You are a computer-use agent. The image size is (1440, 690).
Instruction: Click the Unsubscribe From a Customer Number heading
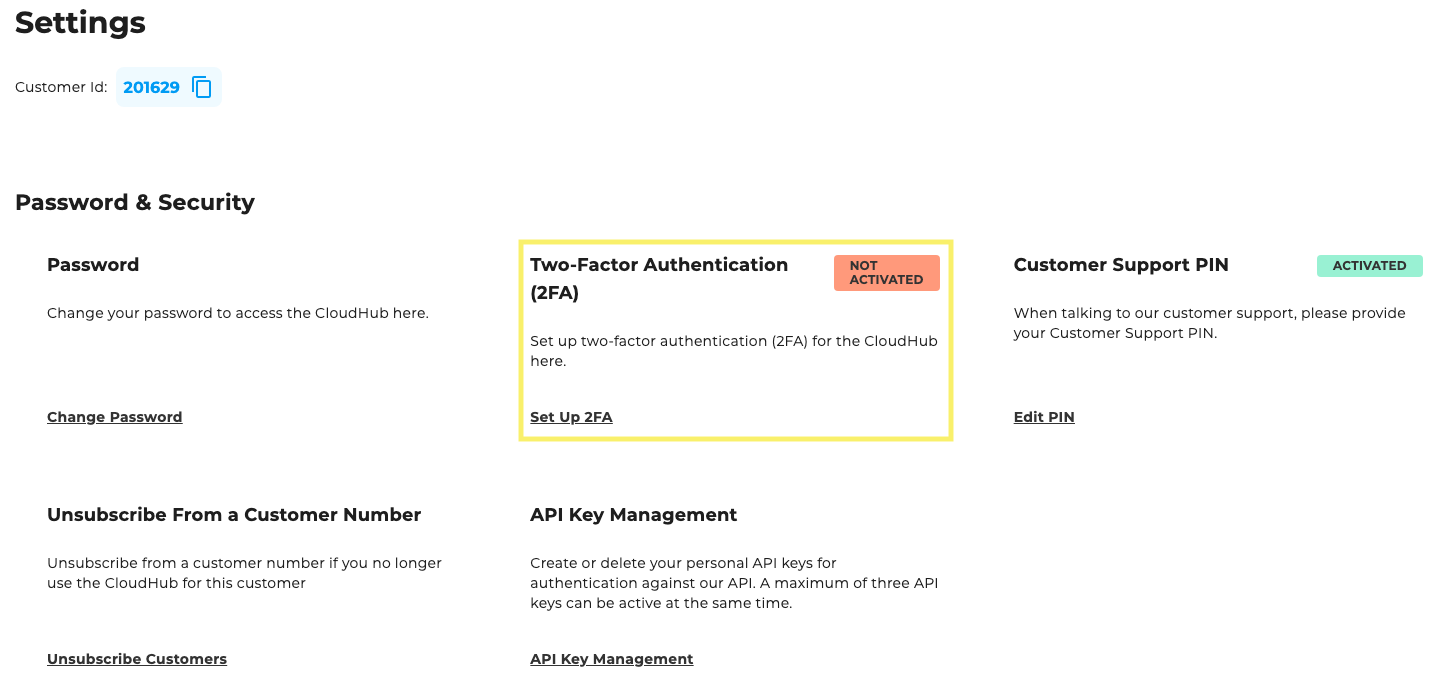point(233,515)
